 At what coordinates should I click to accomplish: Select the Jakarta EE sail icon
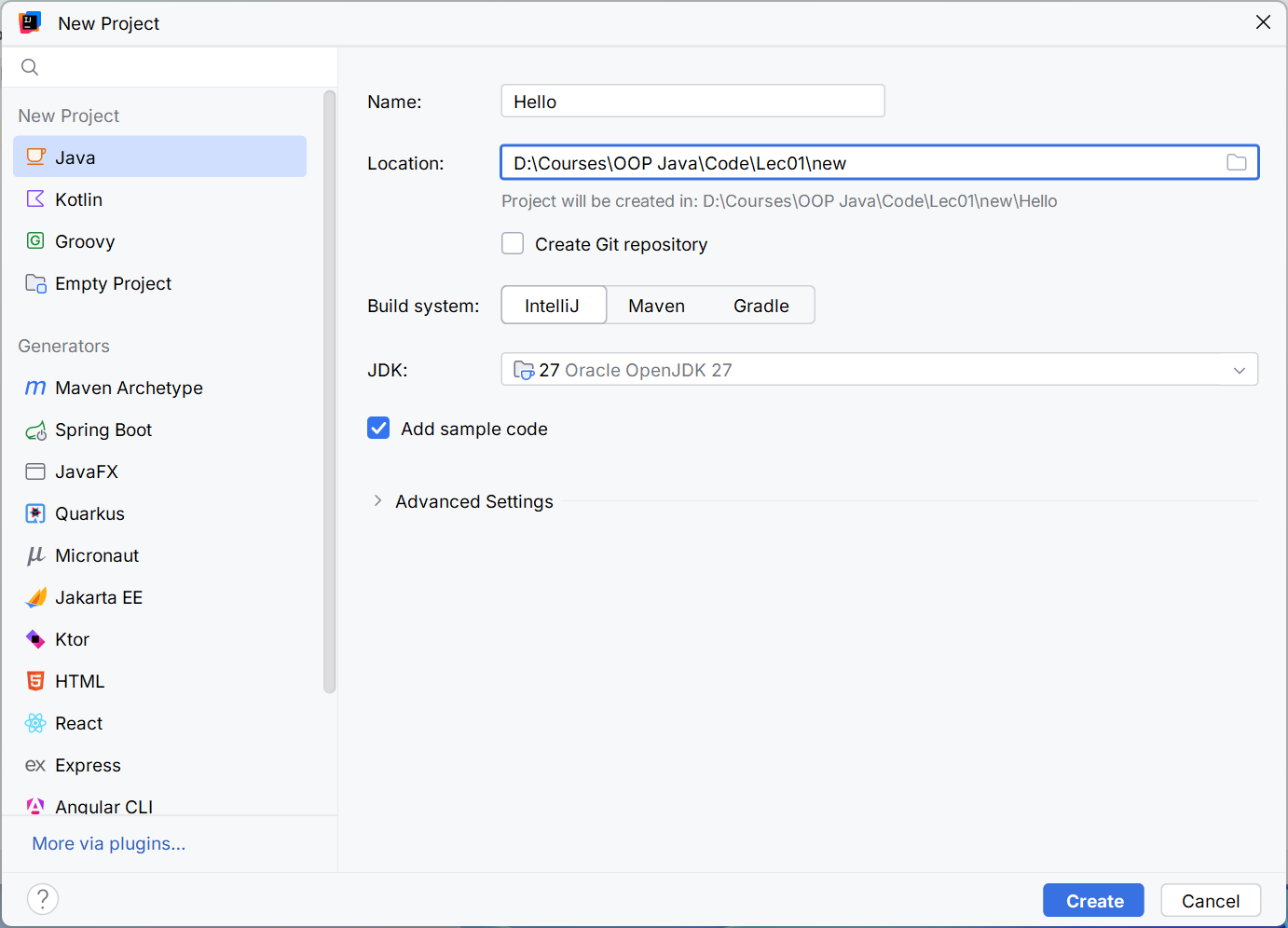[x=35, y=597]
